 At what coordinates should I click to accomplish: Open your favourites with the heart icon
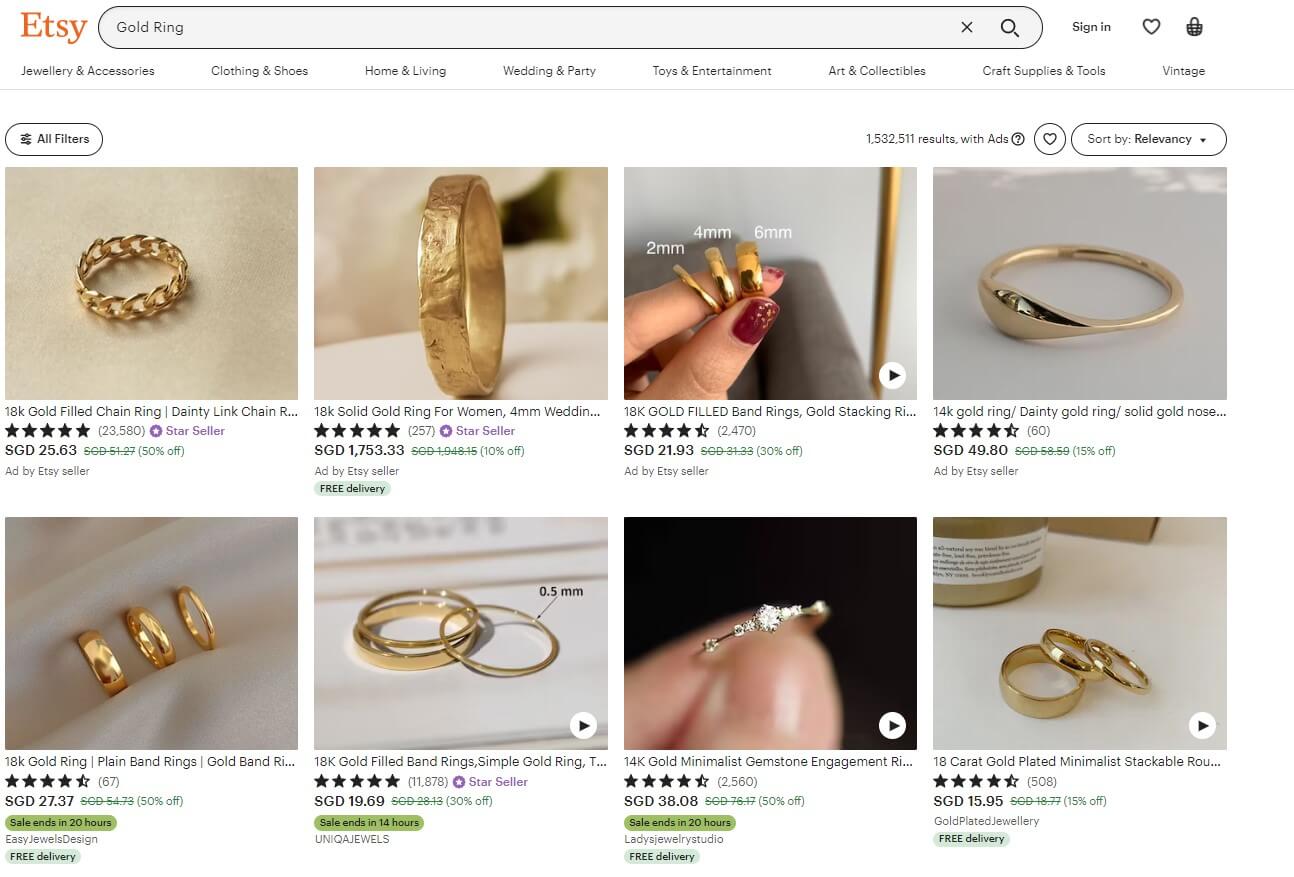pos(1151,27)
